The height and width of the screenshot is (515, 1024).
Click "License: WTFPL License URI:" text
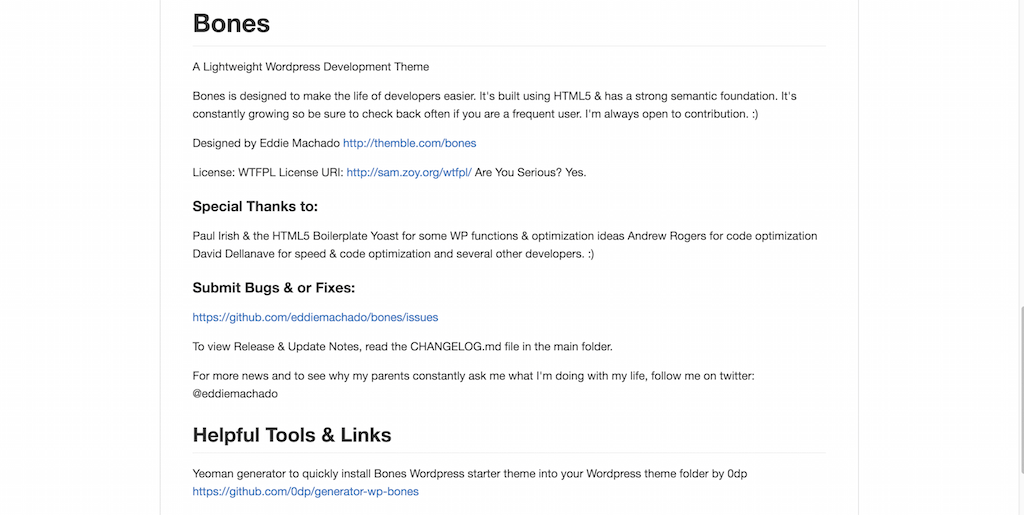[268, 172]
